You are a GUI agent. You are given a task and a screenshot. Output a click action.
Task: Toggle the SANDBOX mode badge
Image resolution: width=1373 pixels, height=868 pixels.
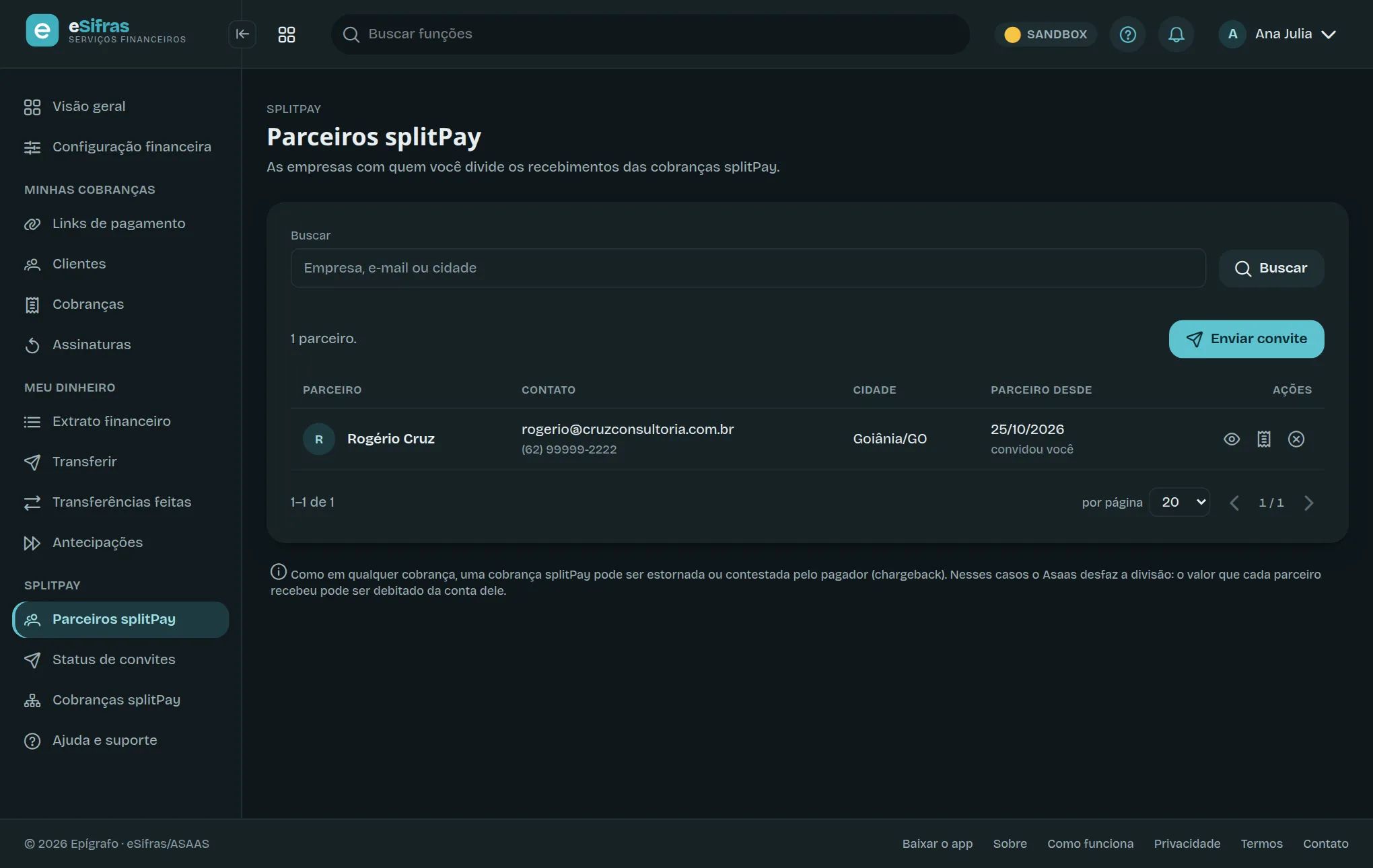point(1046,34)
